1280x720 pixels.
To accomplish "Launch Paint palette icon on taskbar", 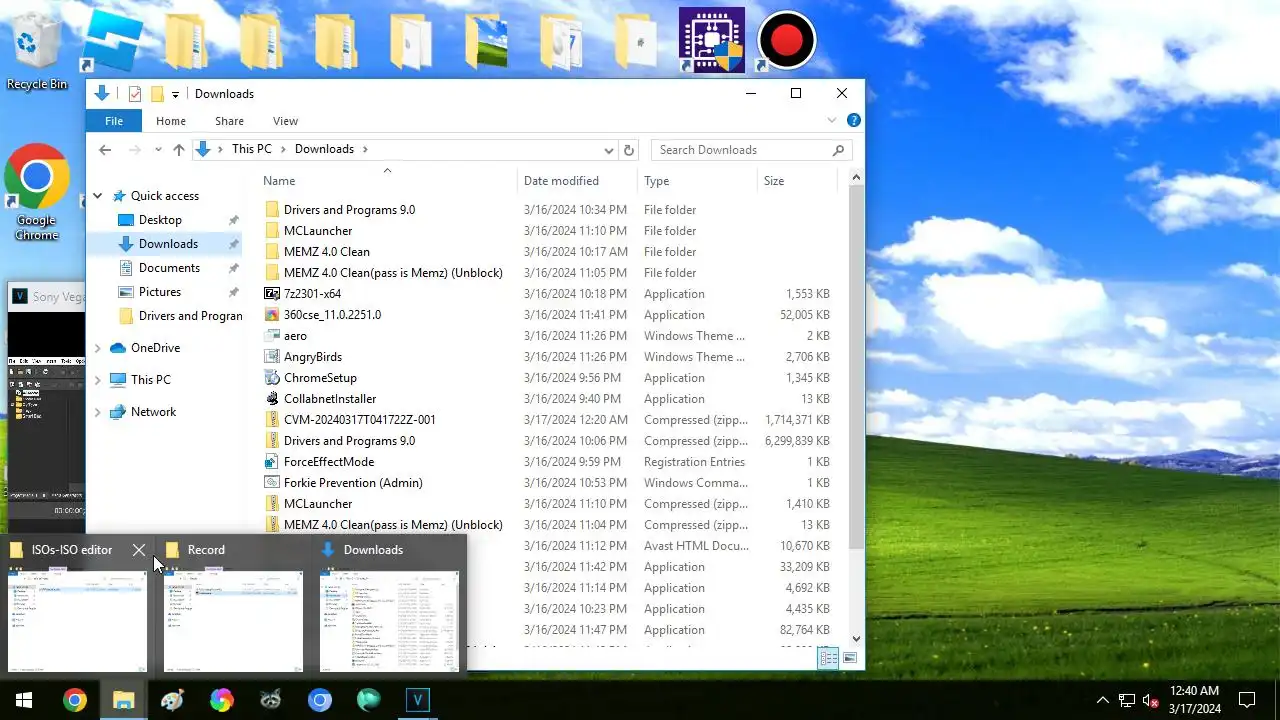I will pyautogui.click(x=172, y=700).
